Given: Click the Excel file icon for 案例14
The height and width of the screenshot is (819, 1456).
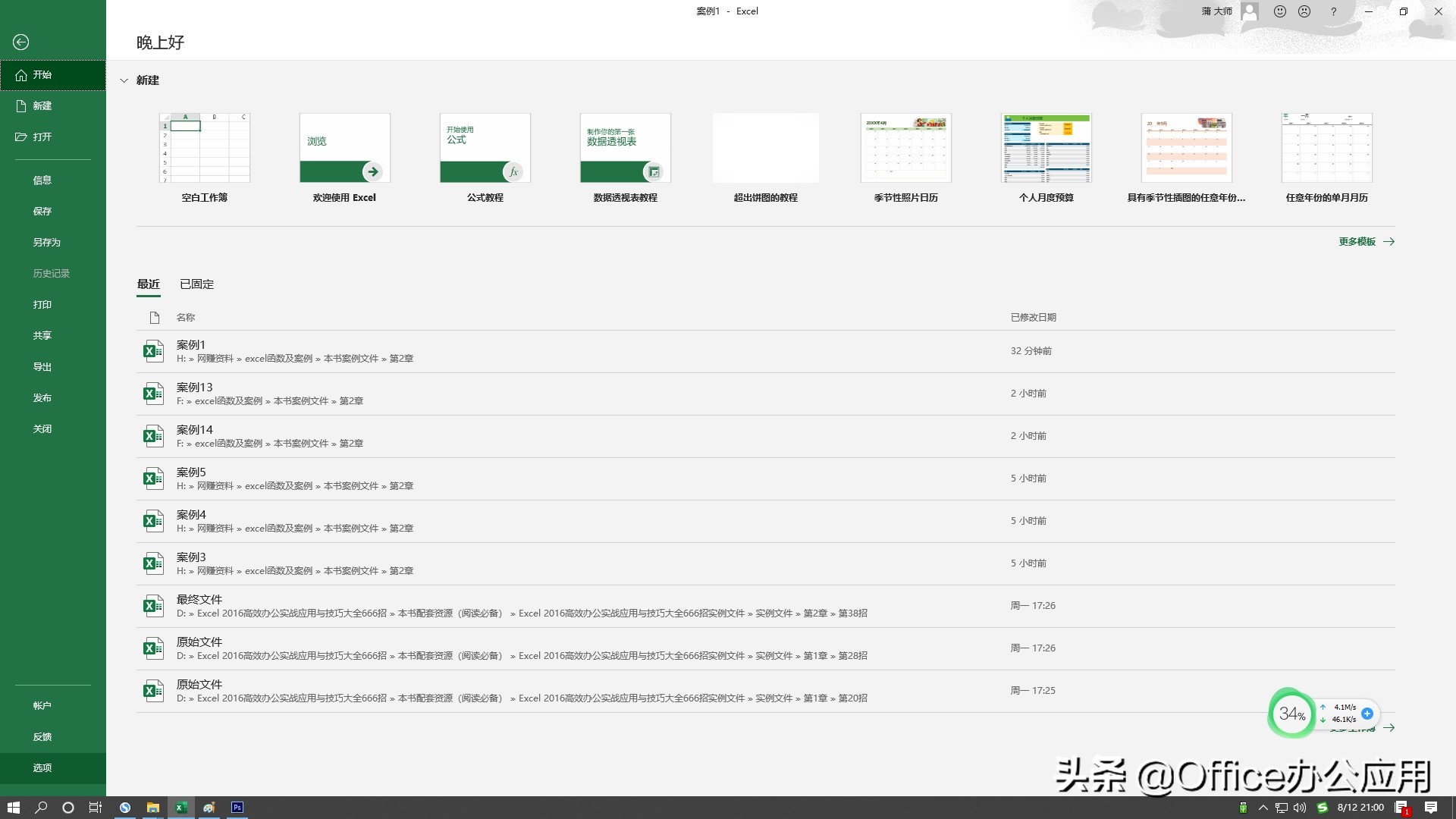Looking at the screenshot, I should click(154, 436).
